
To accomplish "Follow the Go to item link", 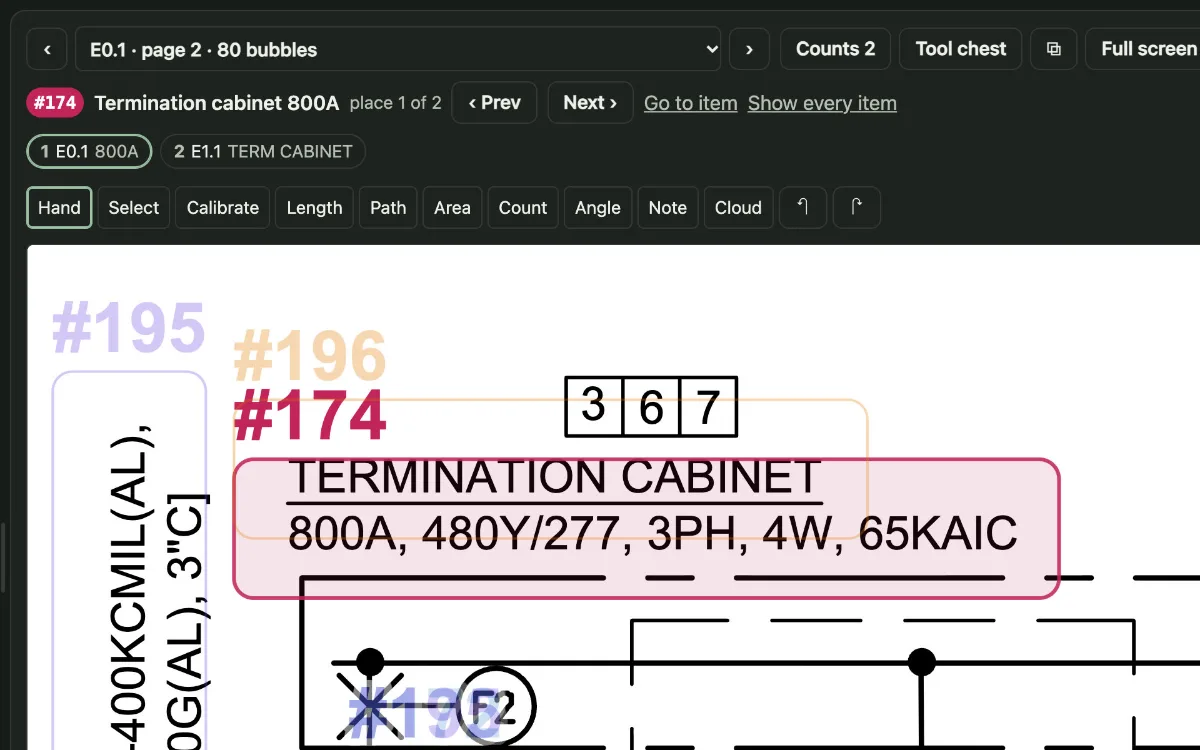I will (691, 103).
